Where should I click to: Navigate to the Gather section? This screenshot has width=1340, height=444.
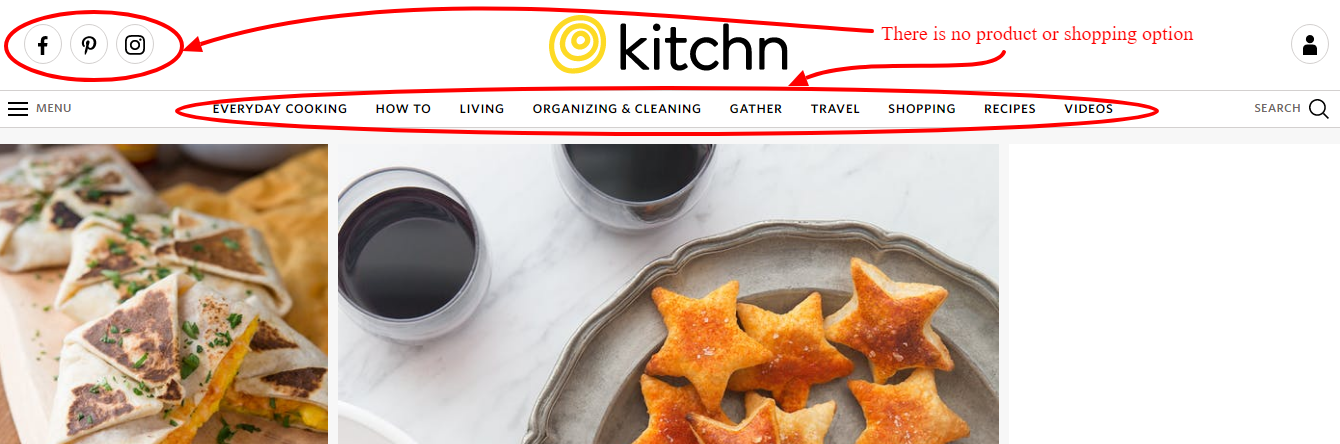pos(756,109)
